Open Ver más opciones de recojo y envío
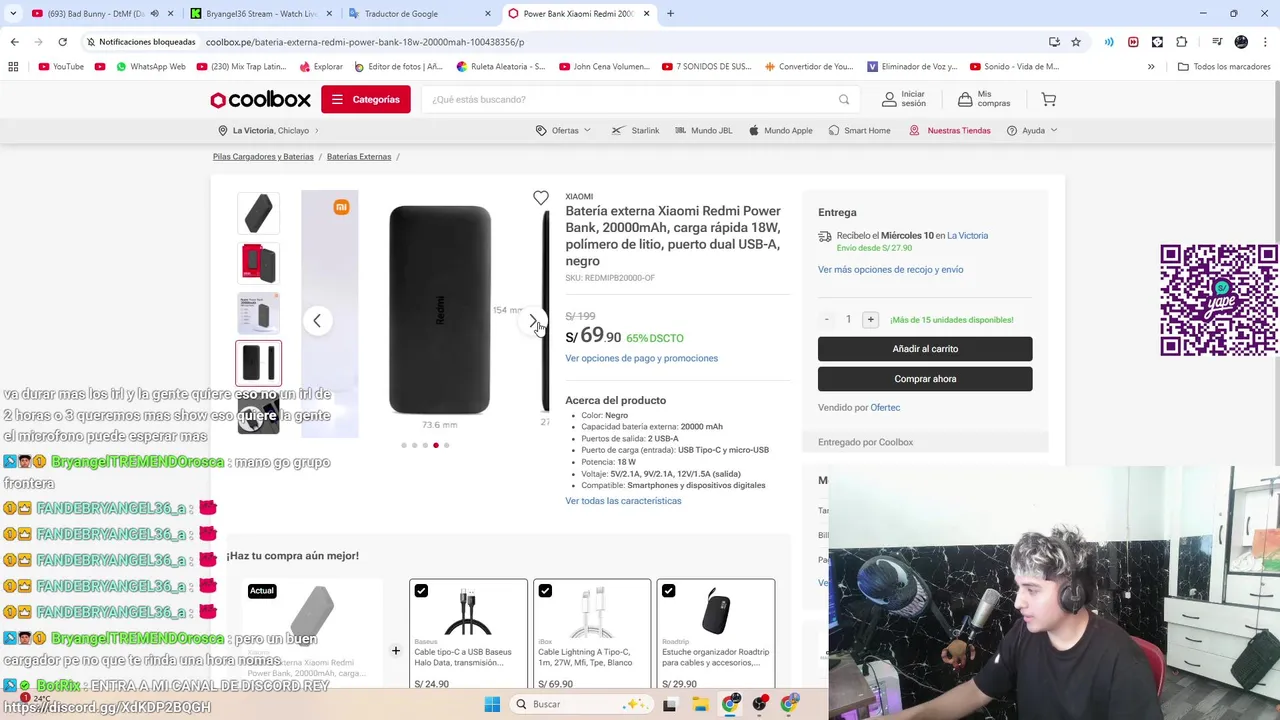This screenshot has width=1280, height=720. point(890,270)
